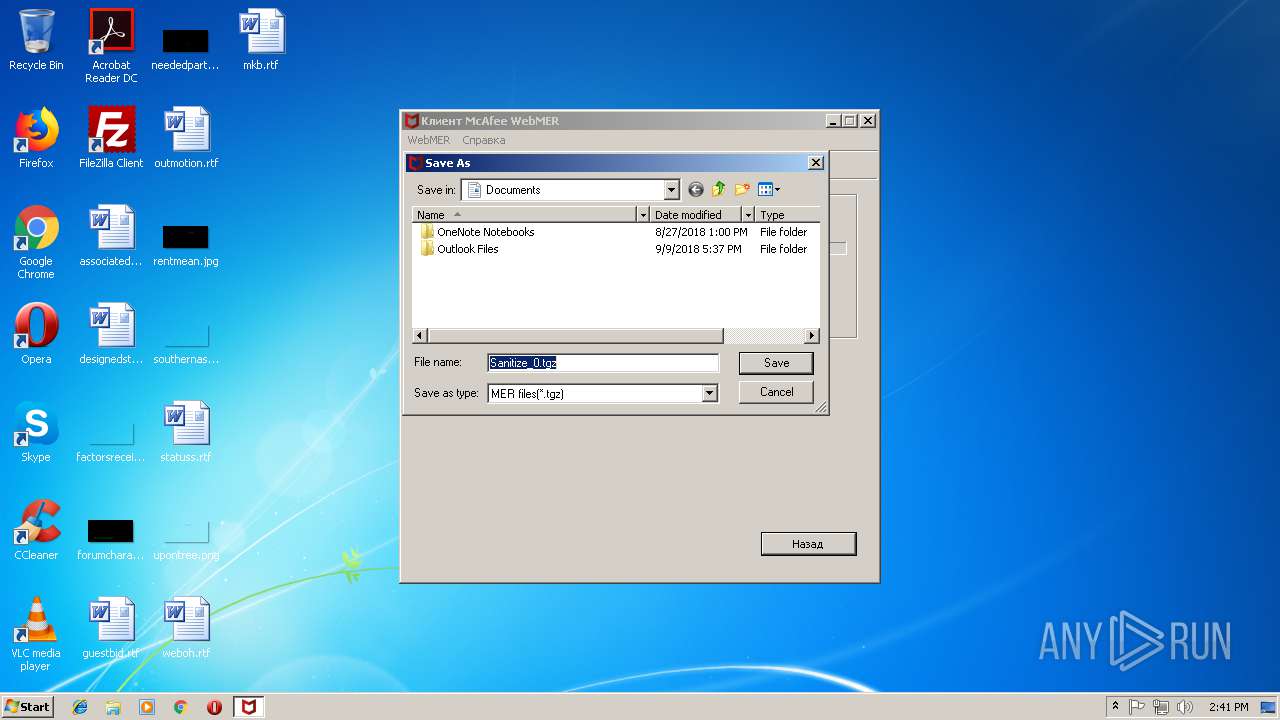The width and height of the screenshot is (1280, 720).
Task: Open the Opera taskbar icon
Action: [214, 707]
